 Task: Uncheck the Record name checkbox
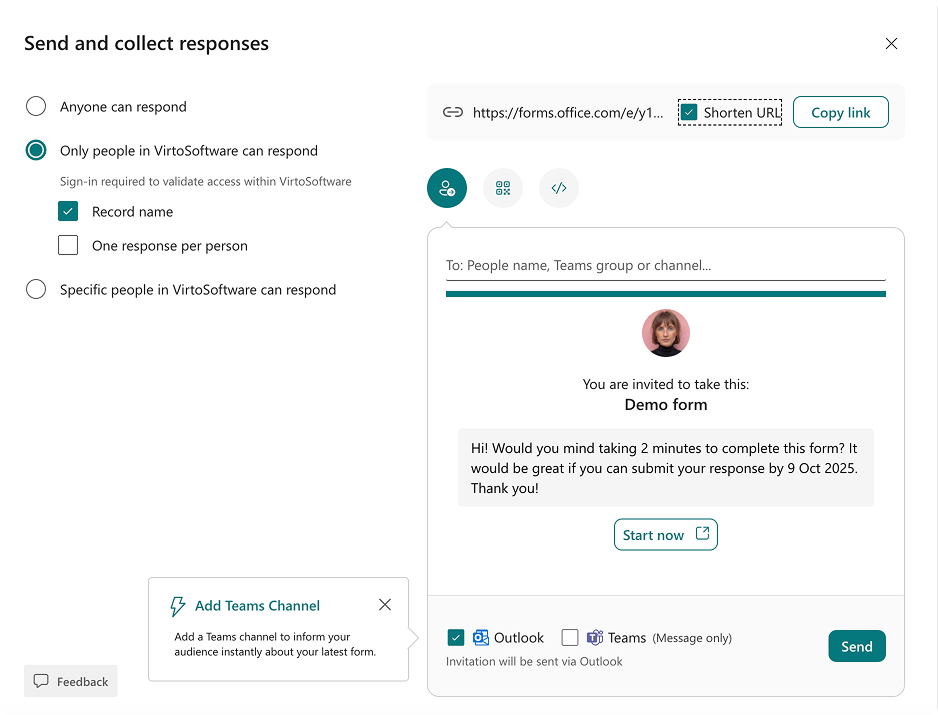pos(68,211)
